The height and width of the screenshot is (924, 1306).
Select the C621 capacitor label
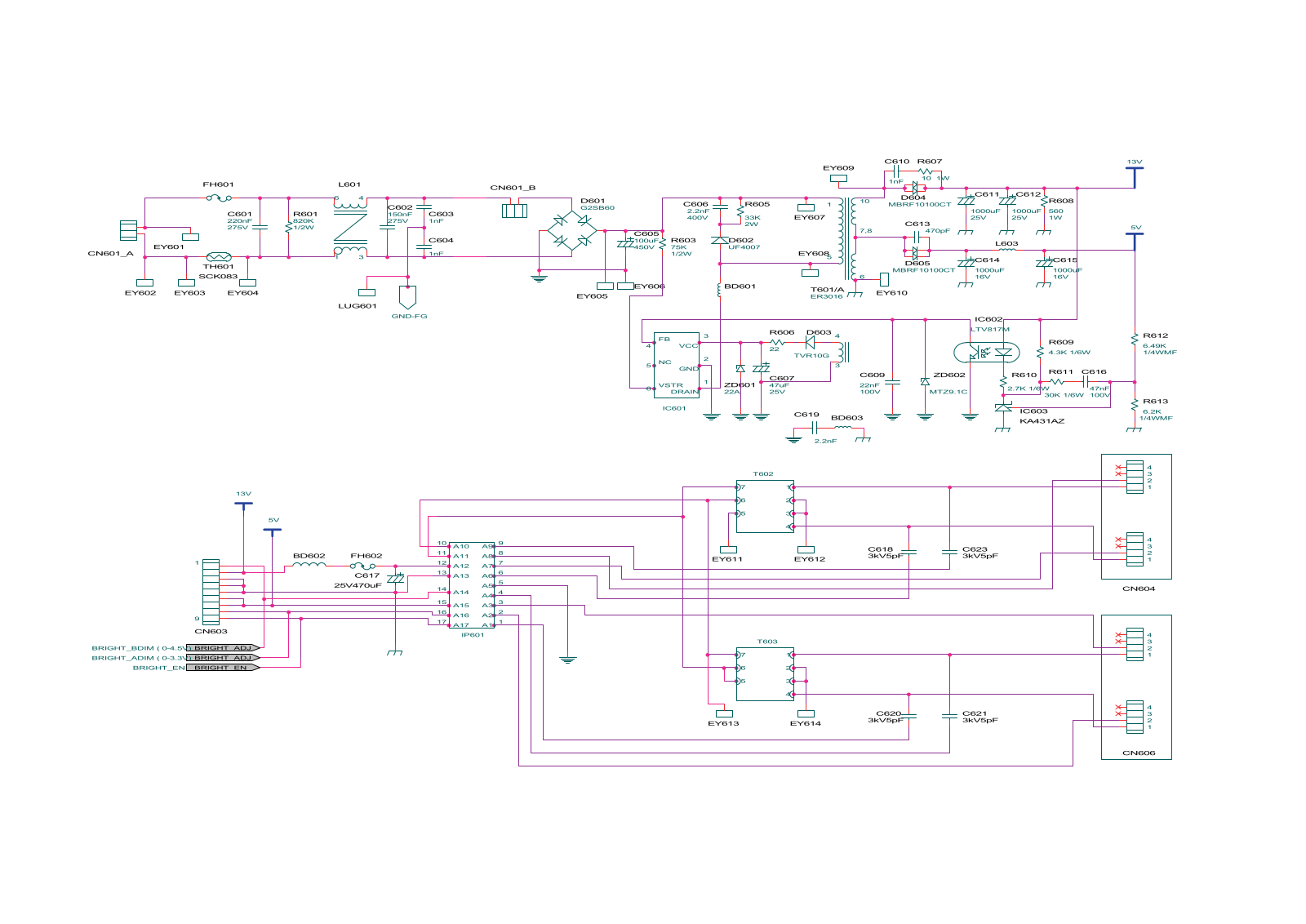[975, 713]
